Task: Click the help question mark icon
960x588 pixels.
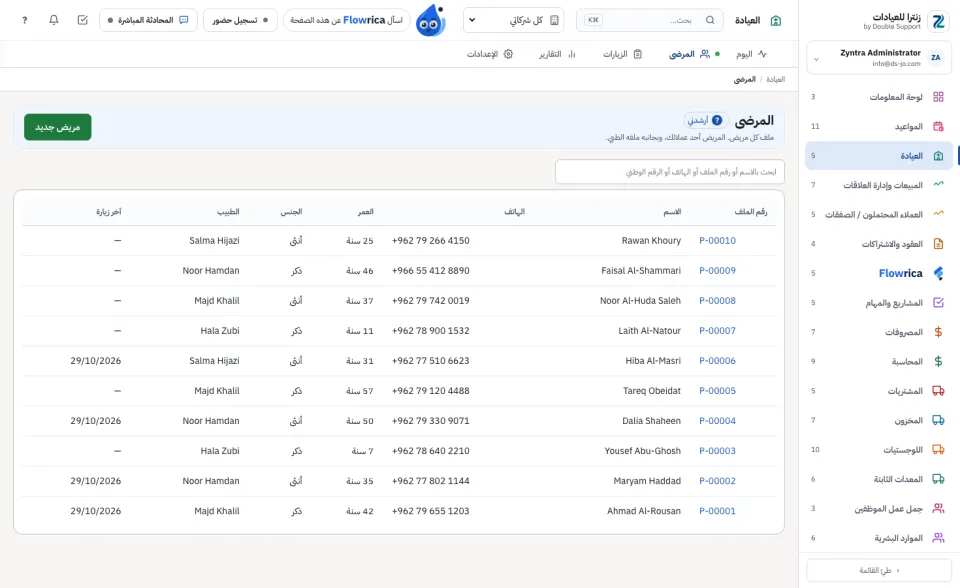Action: point(24,20)
